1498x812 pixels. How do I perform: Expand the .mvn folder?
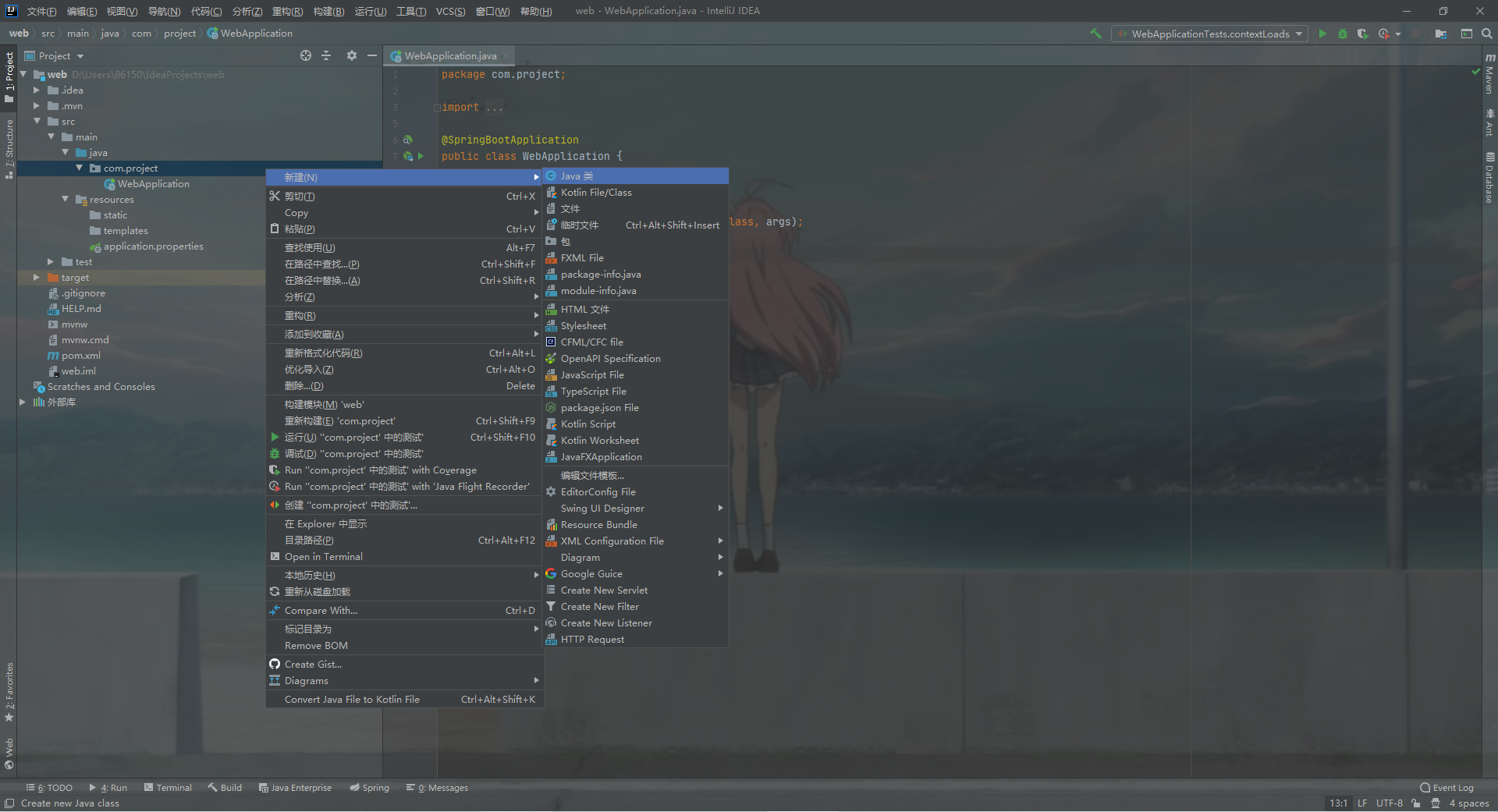pyautogui.click(x=37, y=106)
